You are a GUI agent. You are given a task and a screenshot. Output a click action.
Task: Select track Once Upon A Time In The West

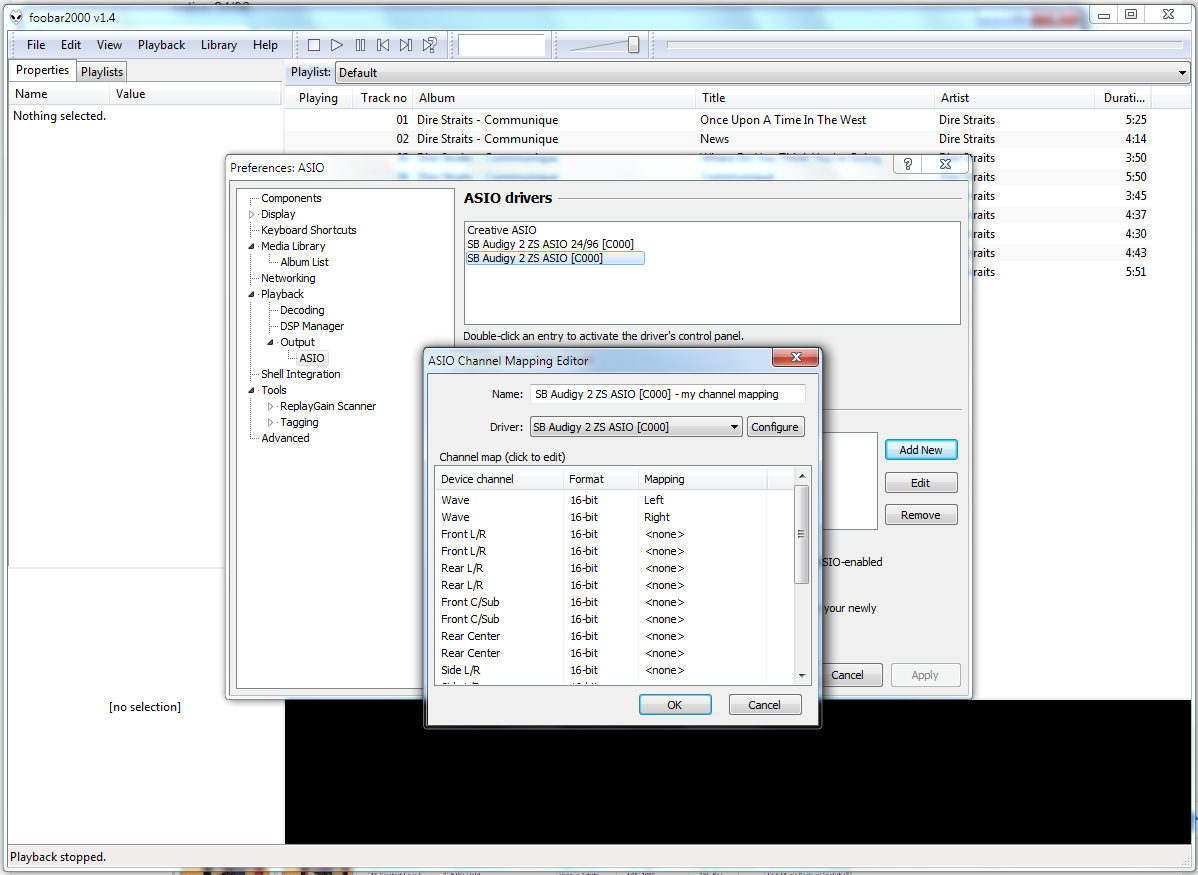pos(782,120)
